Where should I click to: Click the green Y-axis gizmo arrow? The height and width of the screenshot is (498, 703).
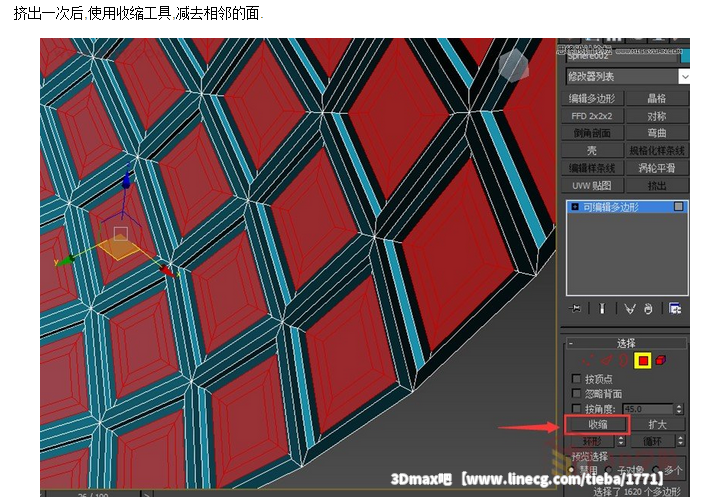tap(66, 260)
